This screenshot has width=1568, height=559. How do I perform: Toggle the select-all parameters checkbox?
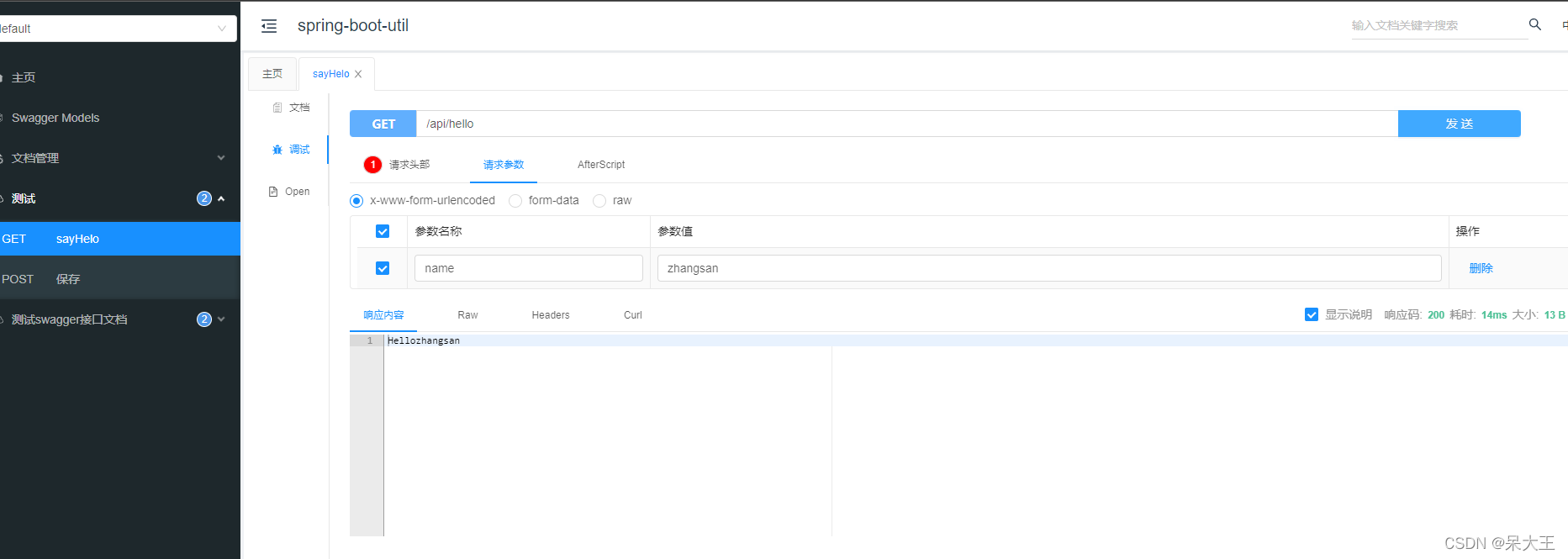[383, 231]
